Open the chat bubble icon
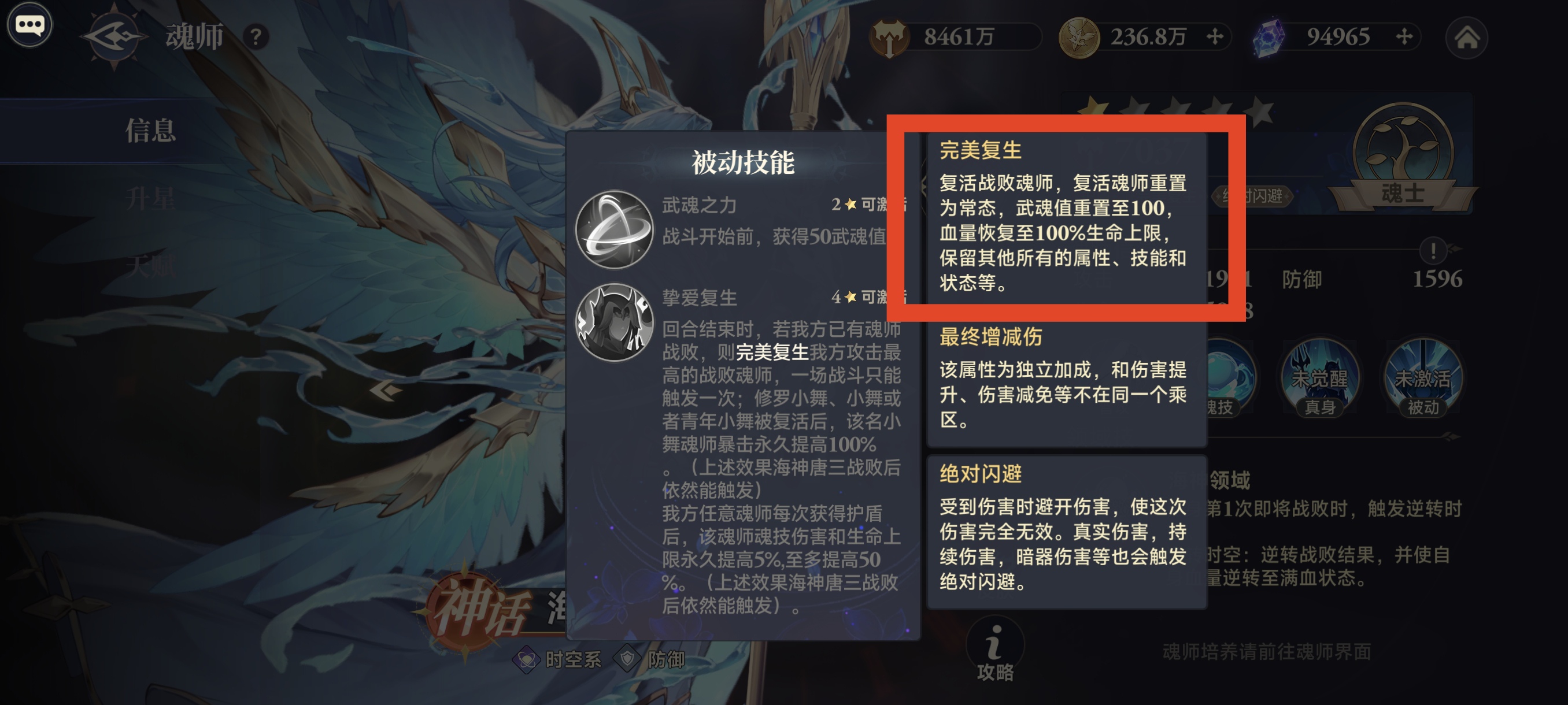The height and width of the screenshot is (705, 1568). click(x=29, y=25)
